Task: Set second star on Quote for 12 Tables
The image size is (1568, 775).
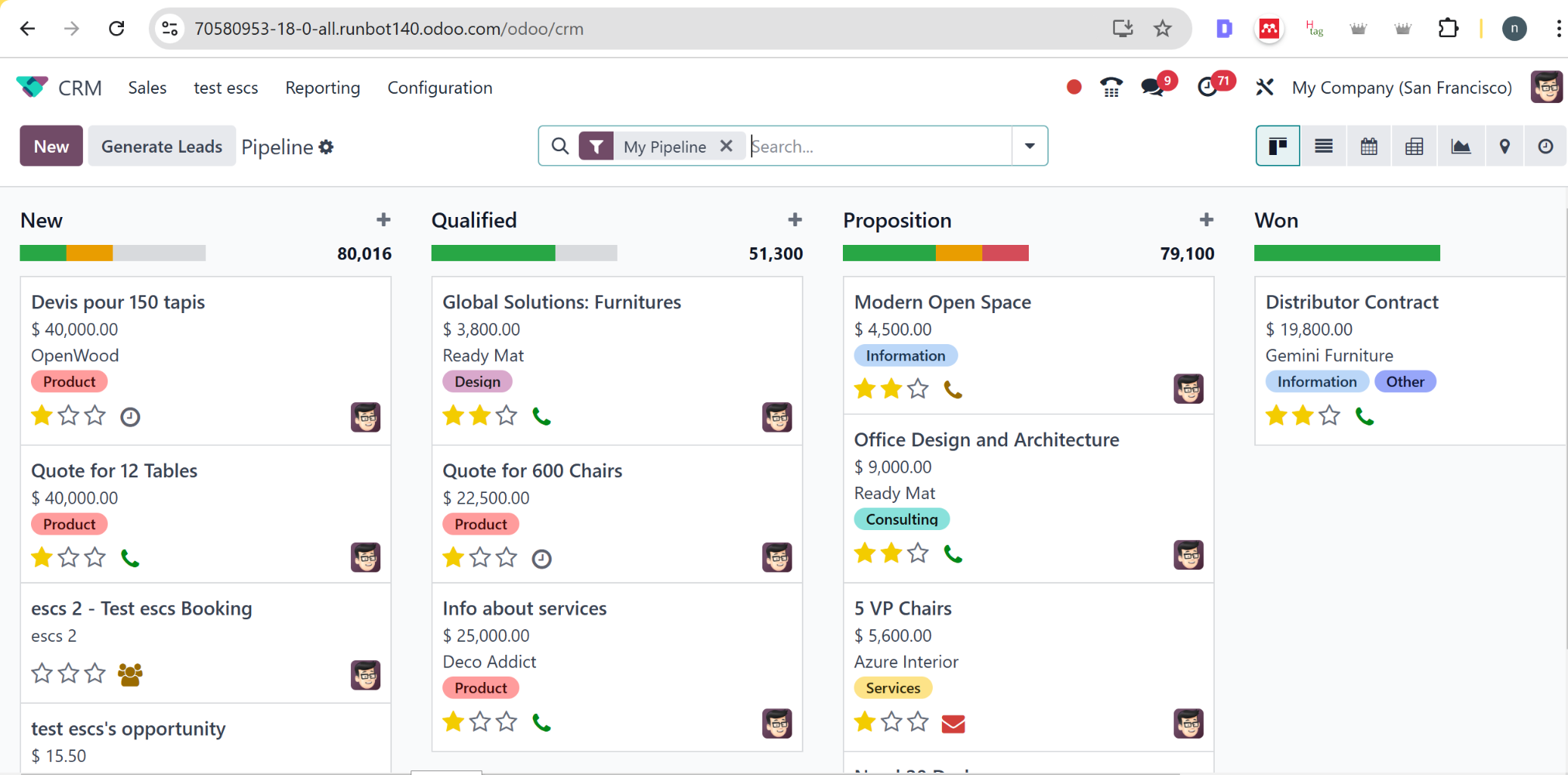Action: click(69, 557)
